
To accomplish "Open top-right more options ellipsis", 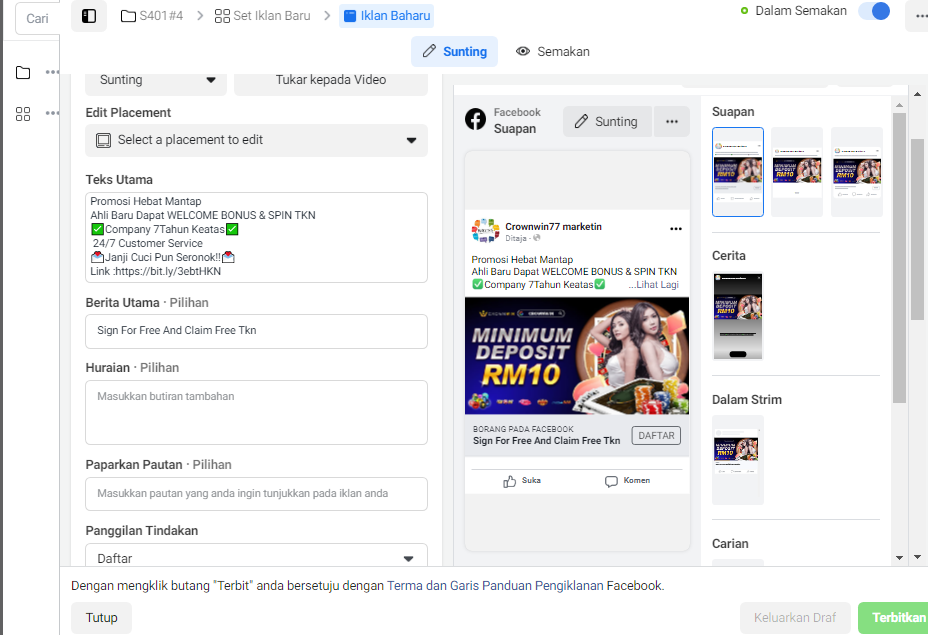I will 920,16.
